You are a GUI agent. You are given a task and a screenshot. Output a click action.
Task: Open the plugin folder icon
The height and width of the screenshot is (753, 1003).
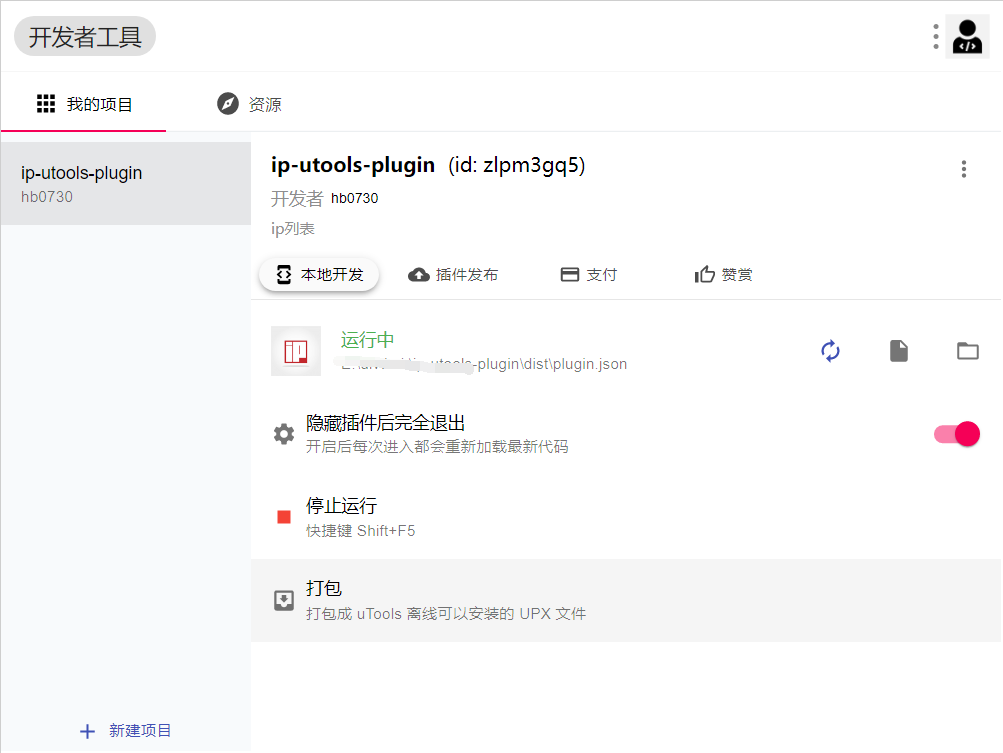click(x=968, y=351)
